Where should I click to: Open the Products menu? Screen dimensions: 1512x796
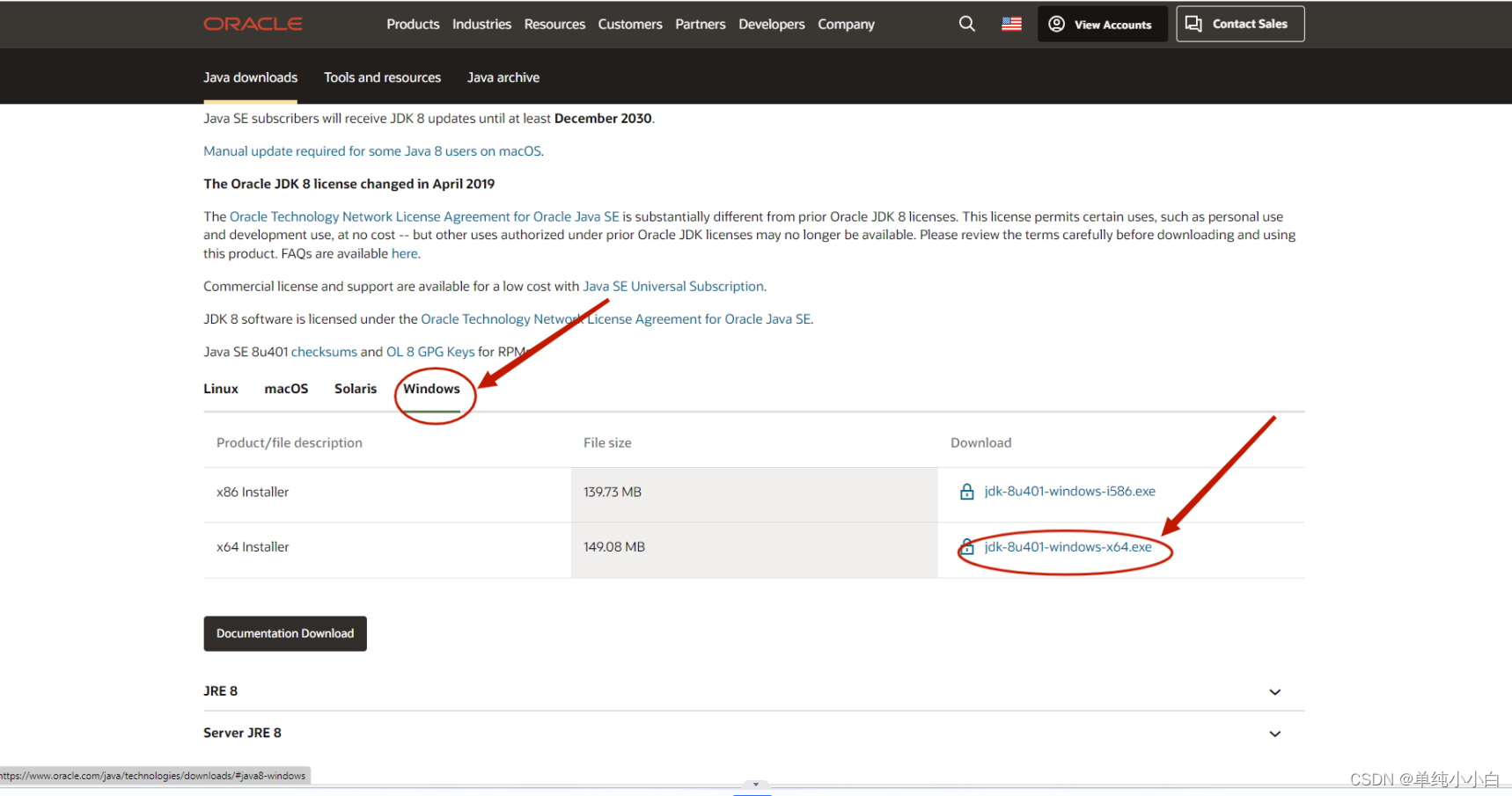(x=413, y=24)
